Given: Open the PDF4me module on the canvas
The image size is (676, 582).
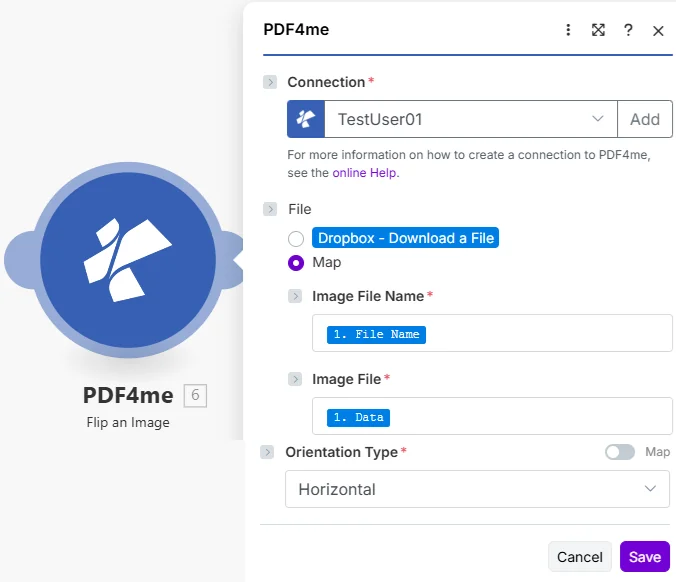Looking at the screenshot, I should pos(128,260).
